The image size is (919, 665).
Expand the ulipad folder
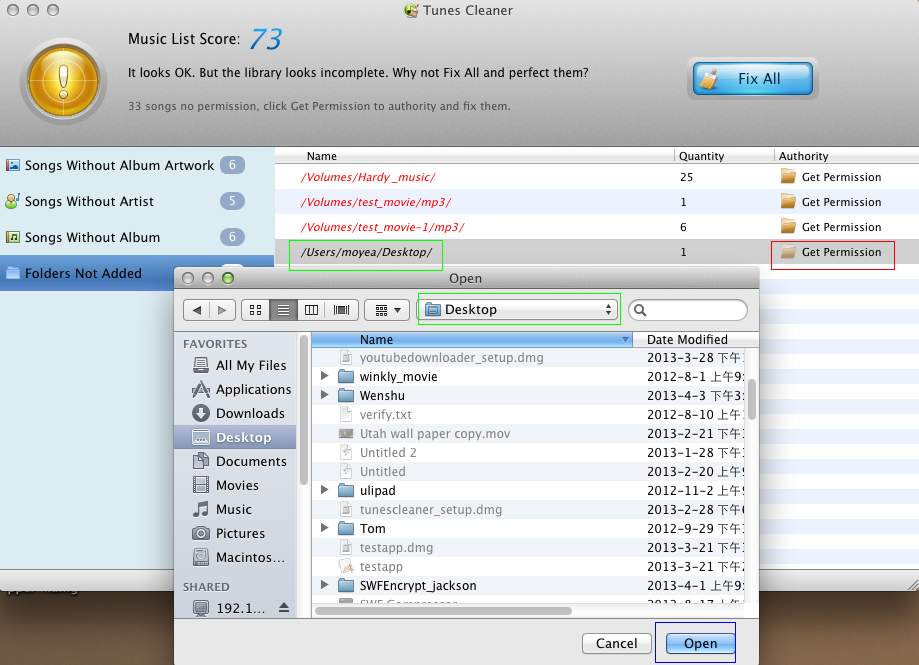[x=324, y=490]
